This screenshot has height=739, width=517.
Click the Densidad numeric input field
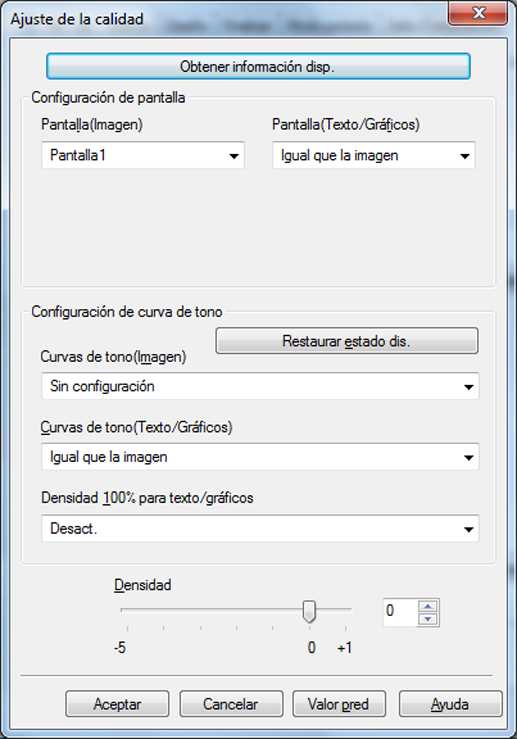coord(401,612)
